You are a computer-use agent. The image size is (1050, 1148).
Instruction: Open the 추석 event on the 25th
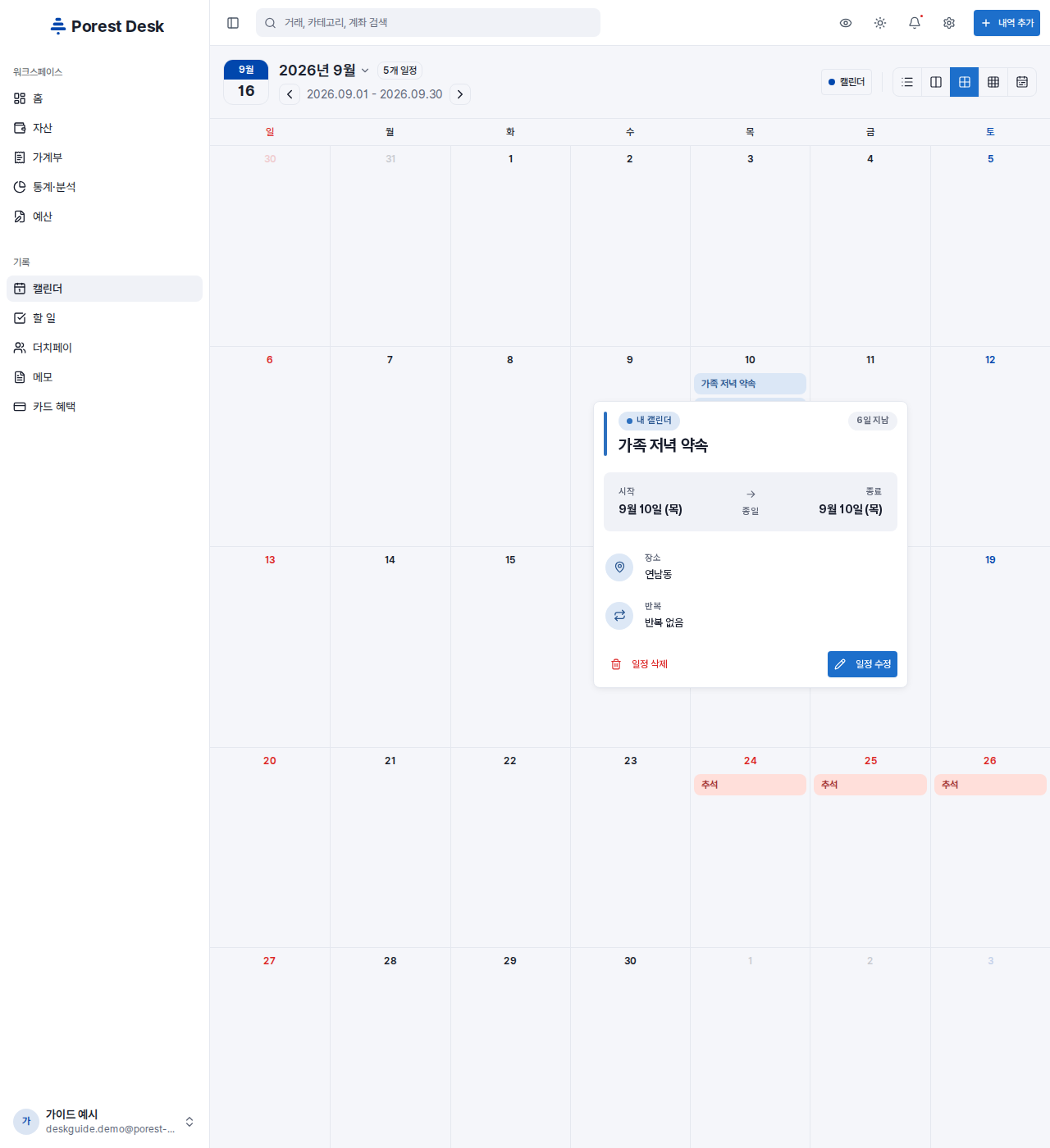point(870,785)
